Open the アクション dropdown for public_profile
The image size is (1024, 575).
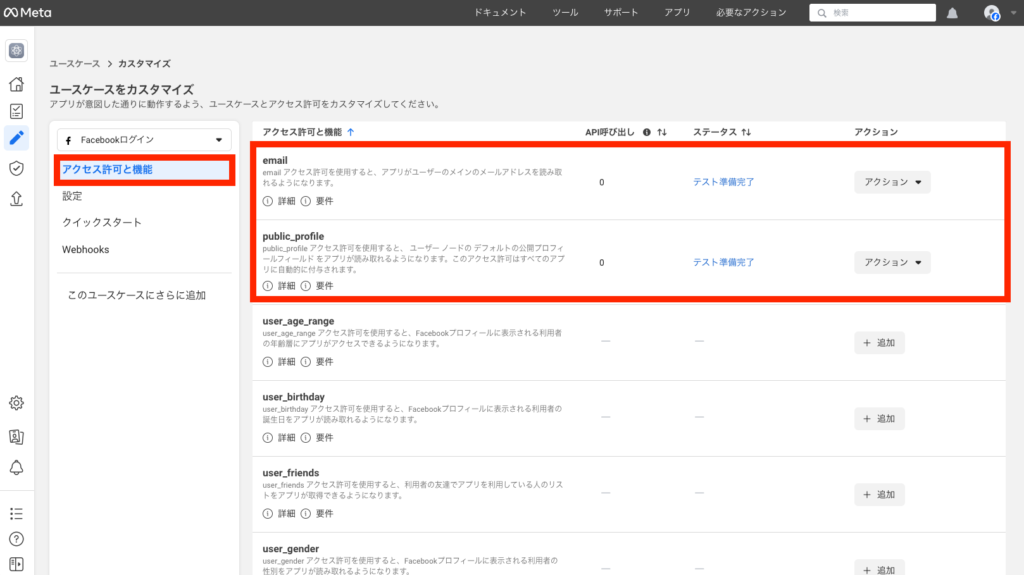click(x=892, y=262)
